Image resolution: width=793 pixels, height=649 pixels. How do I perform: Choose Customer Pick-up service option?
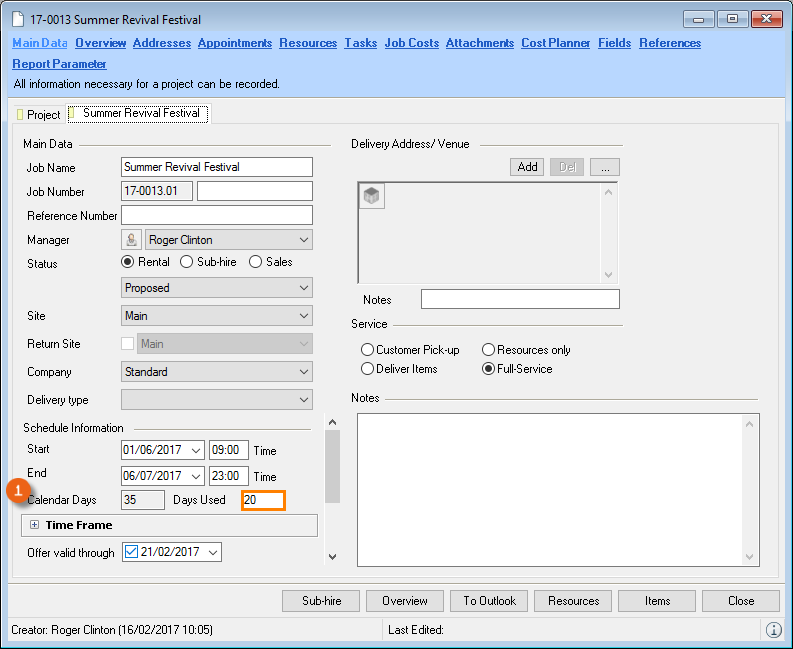[368, 350]
